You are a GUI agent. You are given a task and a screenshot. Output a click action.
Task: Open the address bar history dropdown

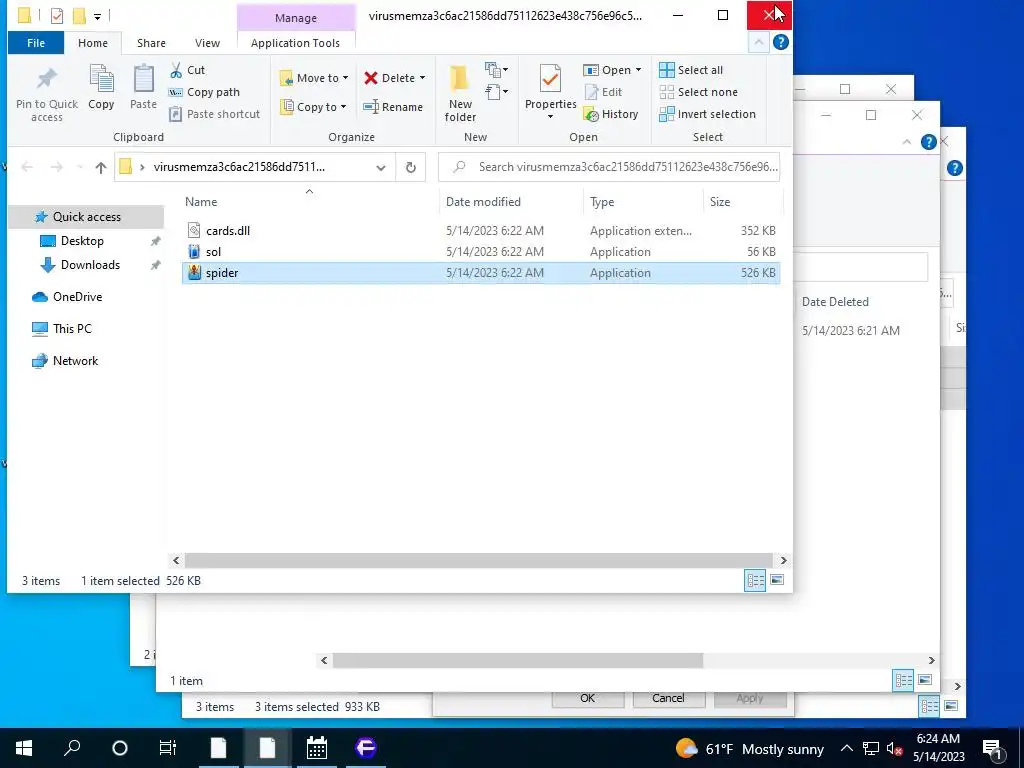tap(381, 167)
